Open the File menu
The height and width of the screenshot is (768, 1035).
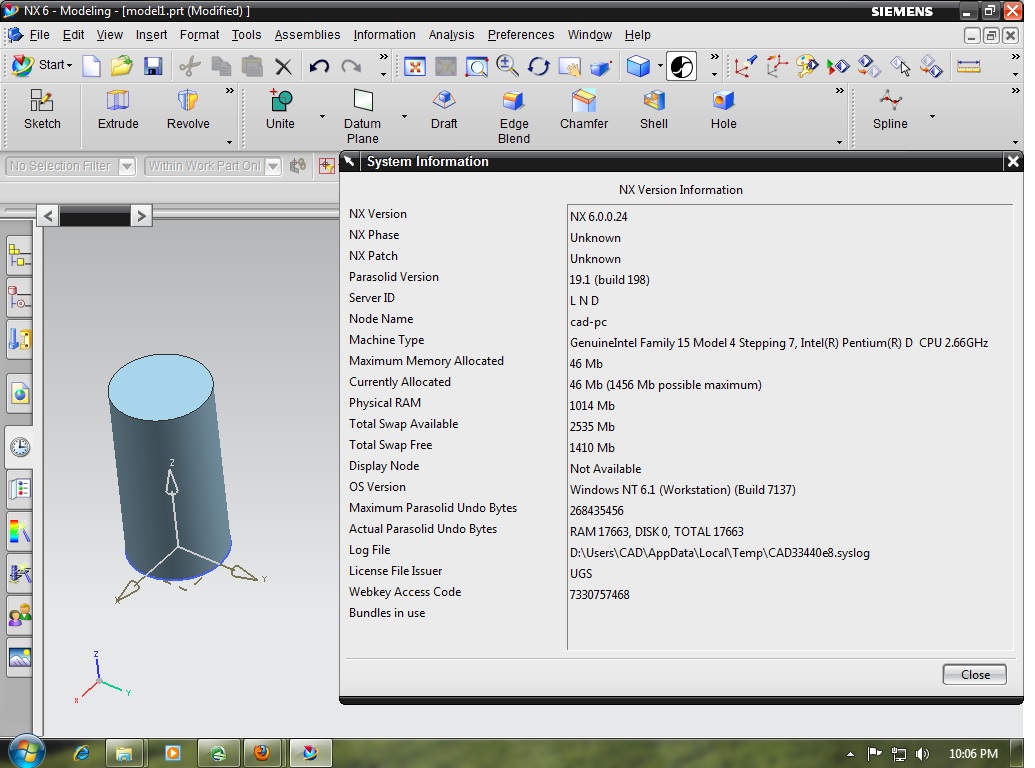click(39, 35)
